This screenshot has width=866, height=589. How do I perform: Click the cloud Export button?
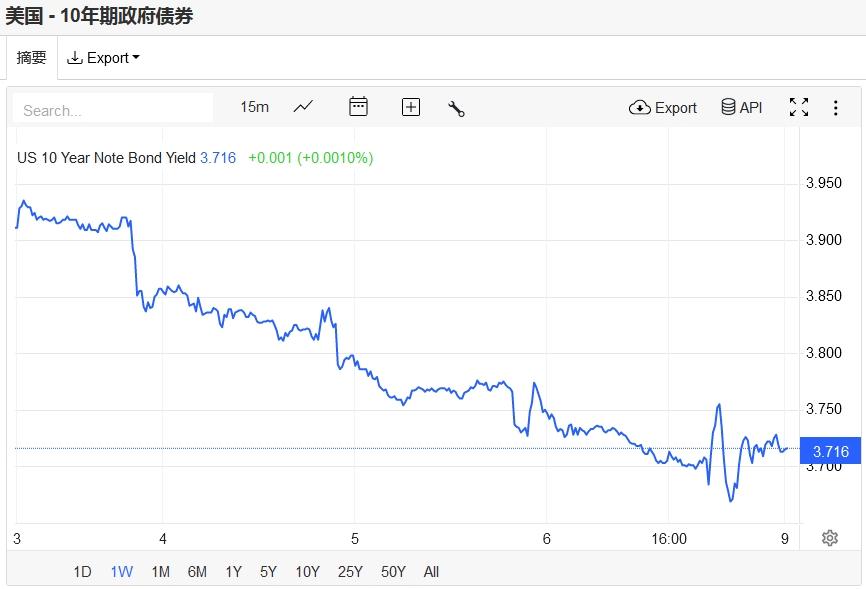tap(663, 107)
